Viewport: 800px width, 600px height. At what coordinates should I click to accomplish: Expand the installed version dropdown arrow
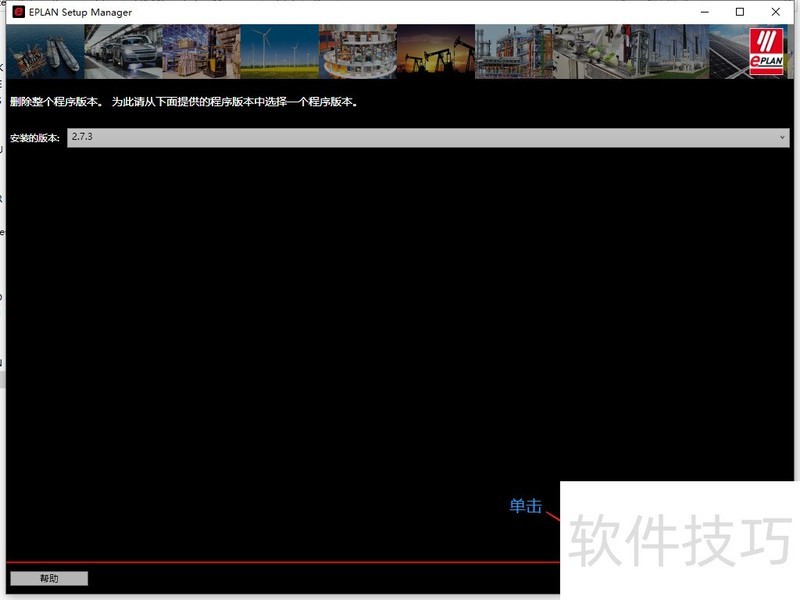(x=782, y=137)
